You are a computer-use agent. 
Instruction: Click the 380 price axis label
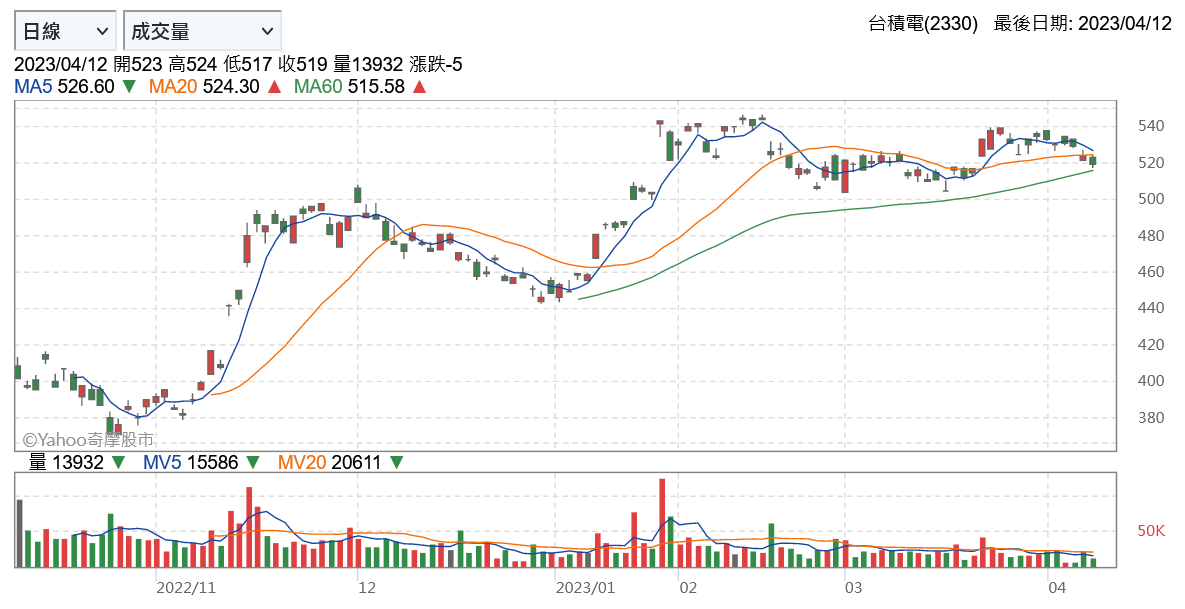(x=1150, y=417)
